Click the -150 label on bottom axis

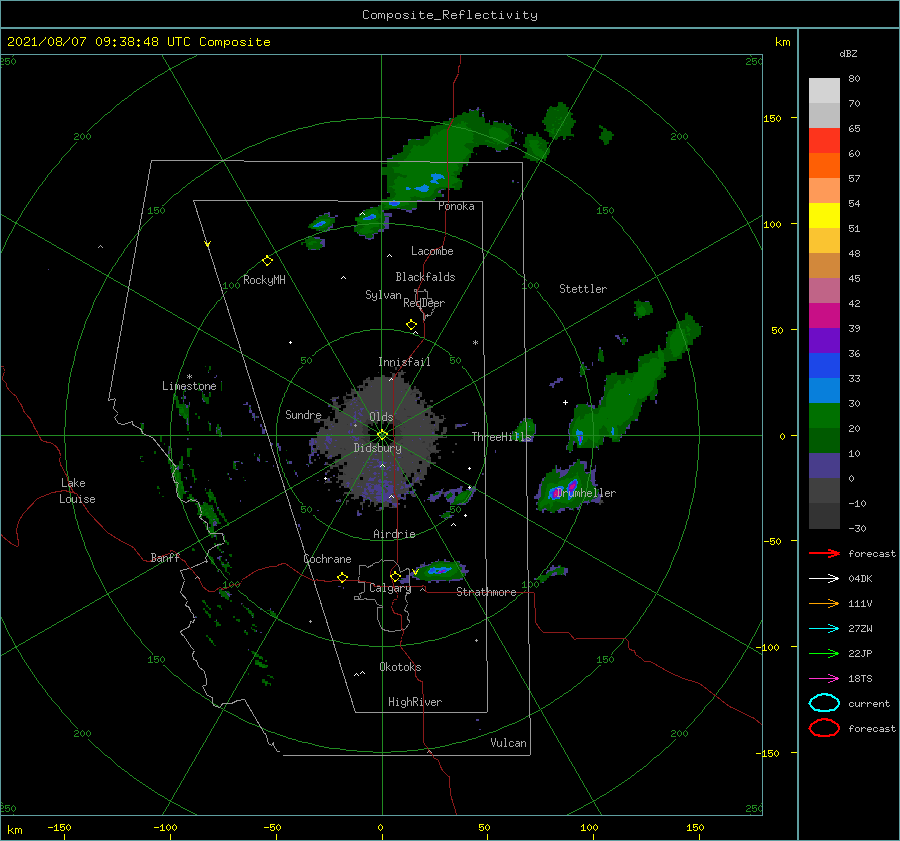(x=59, y=827)
